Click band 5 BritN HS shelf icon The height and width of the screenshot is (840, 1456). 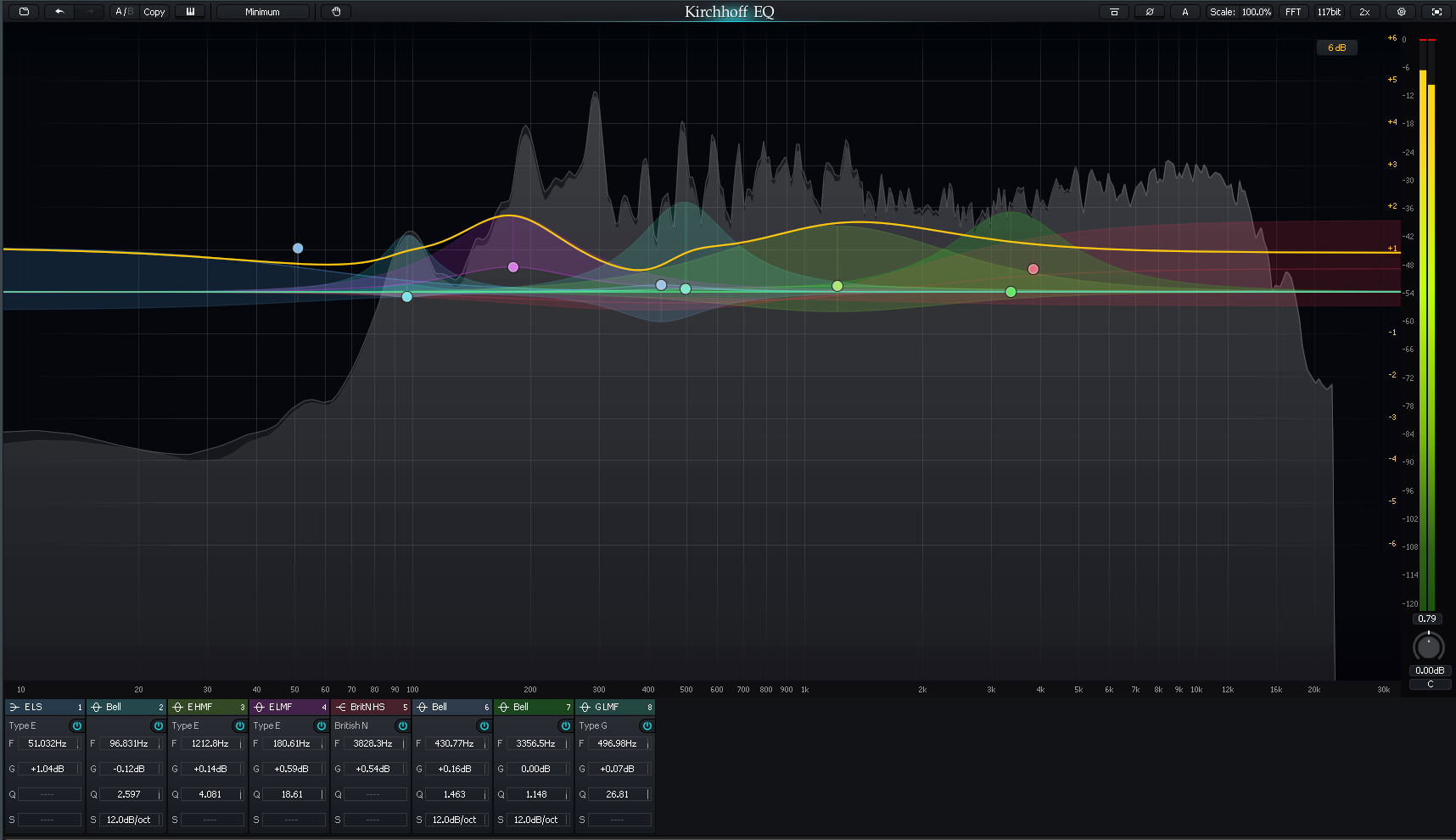click(340, 707)
